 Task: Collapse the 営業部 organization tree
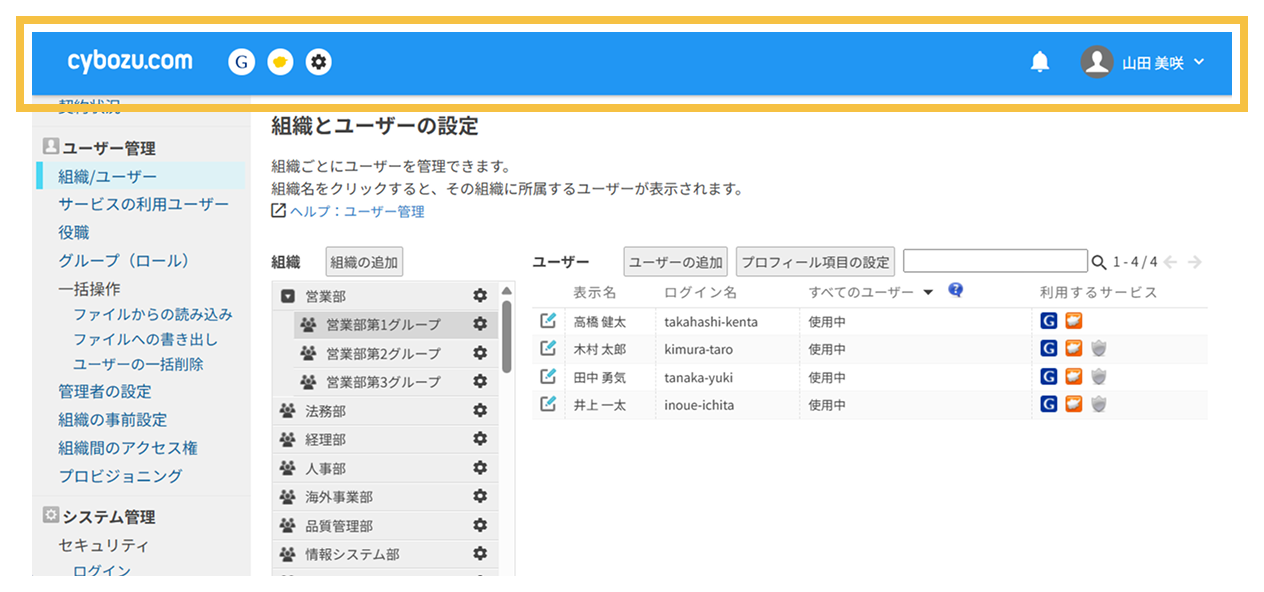click(x=288, y=296)
